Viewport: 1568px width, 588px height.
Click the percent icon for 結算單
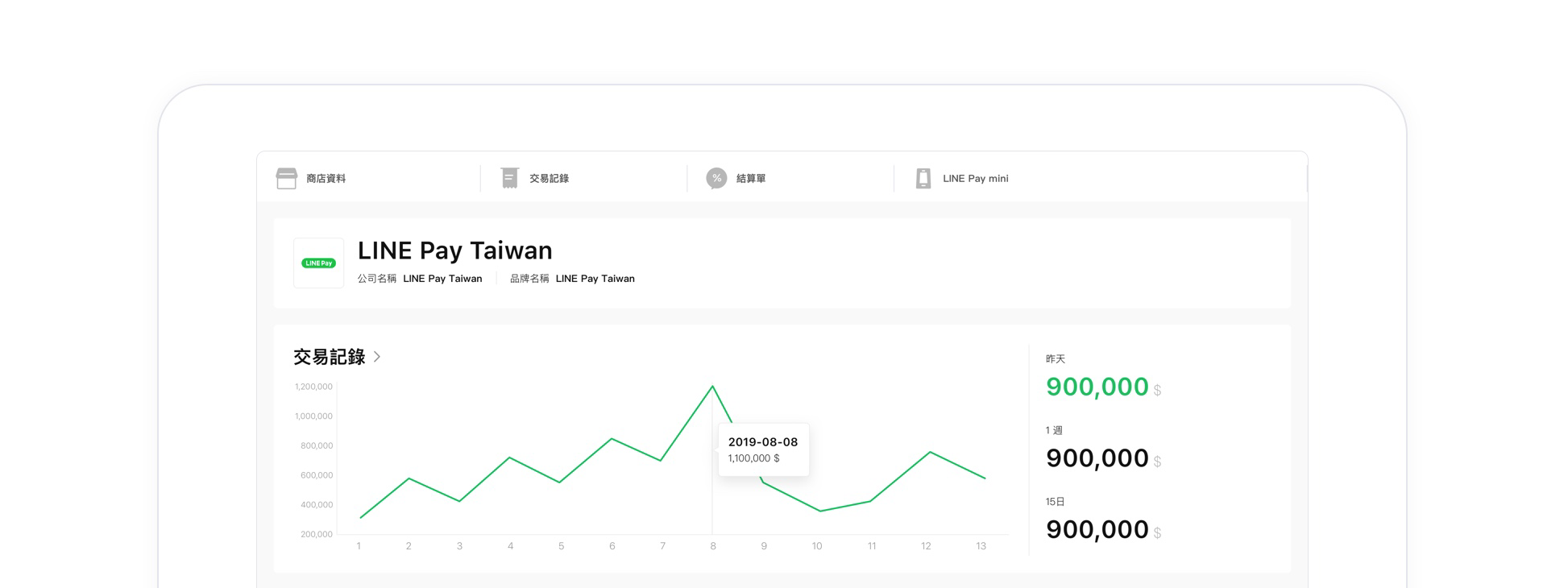tap(716, 178)
